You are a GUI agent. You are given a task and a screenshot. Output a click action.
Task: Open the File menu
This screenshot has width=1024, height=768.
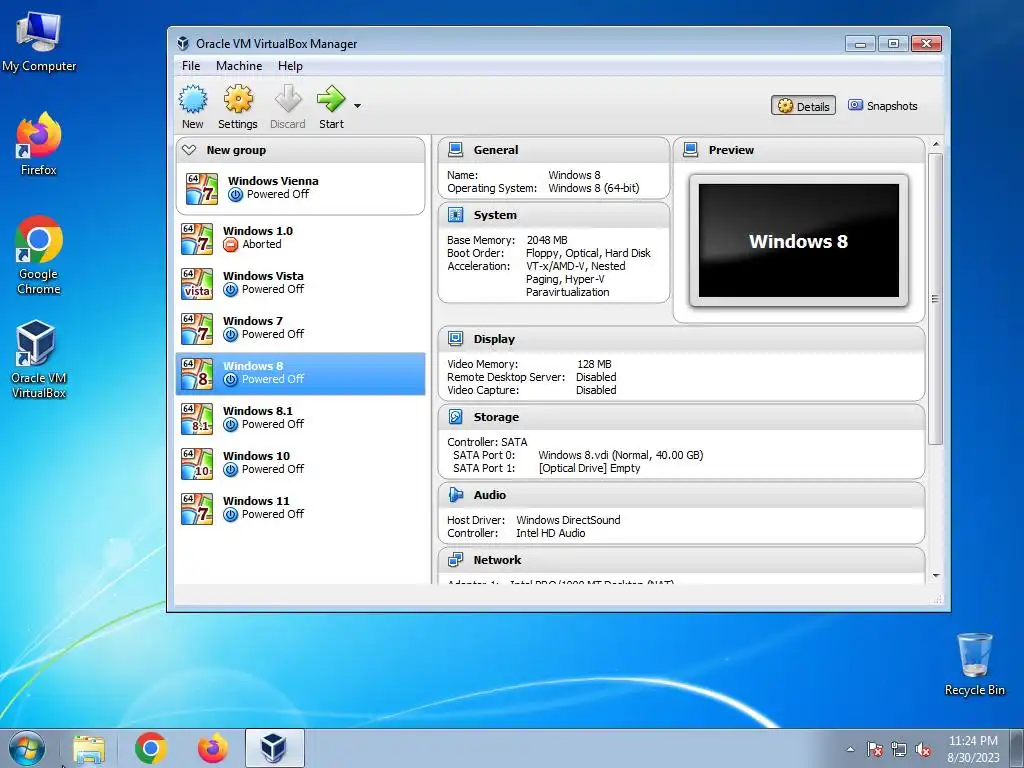pos(191,66)
